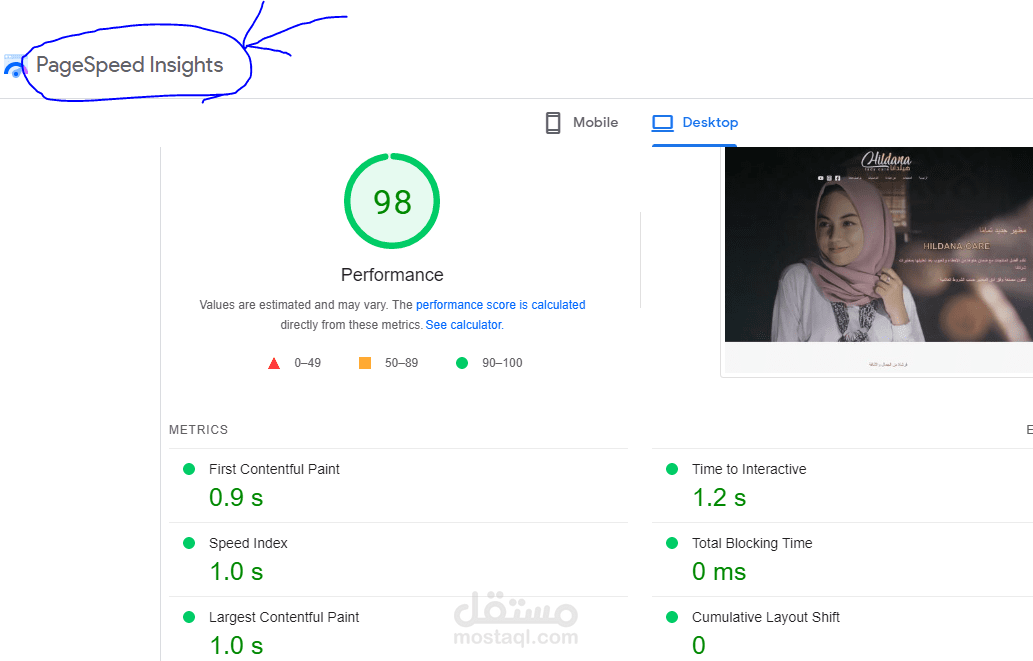
Task: Expand the Total Blocking Time metric
Action: point(752,543)
